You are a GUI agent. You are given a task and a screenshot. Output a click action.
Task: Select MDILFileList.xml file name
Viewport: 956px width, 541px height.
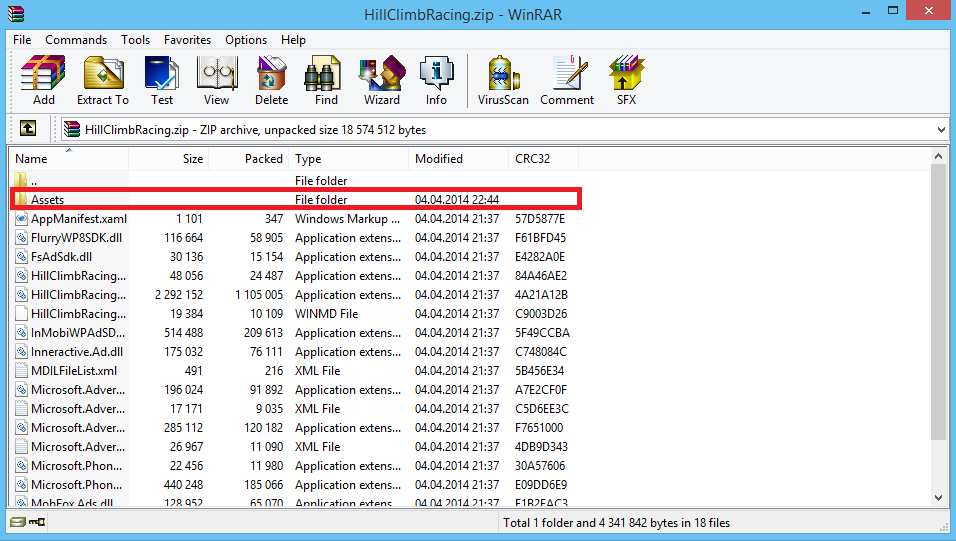tap(74, 370)
